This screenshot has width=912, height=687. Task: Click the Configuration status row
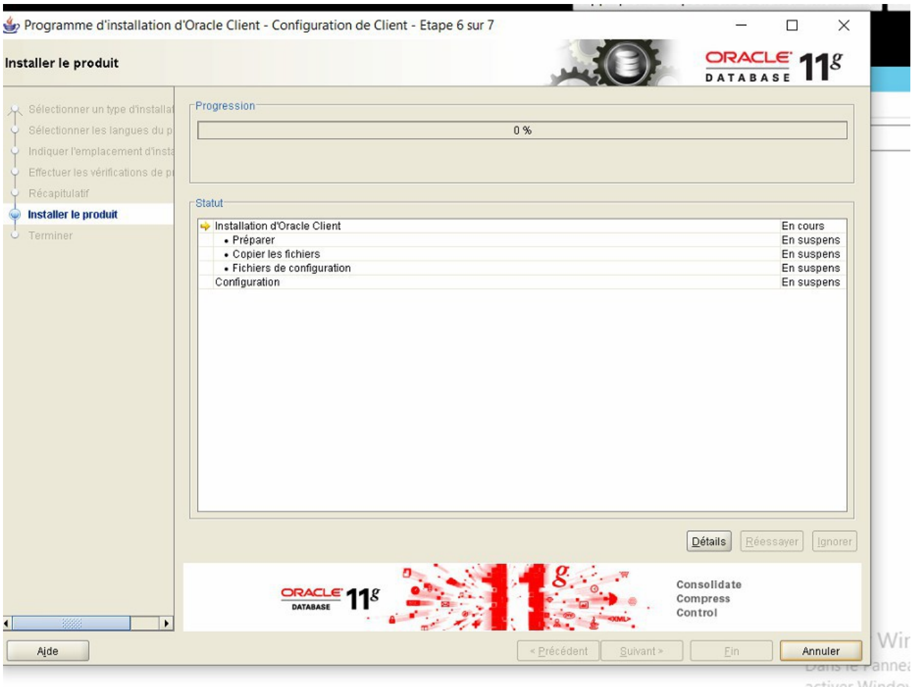522,282
